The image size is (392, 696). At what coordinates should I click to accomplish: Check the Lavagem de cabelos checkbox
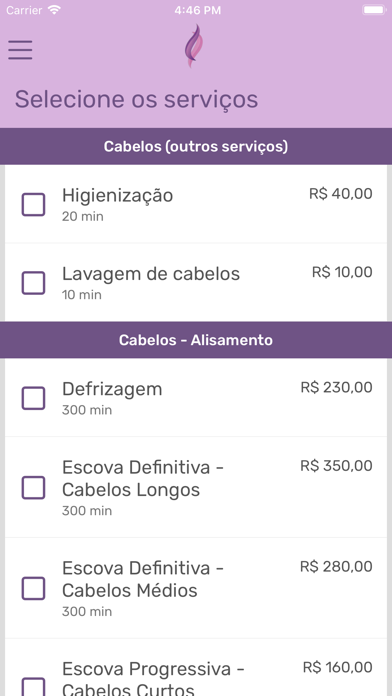pyautogui.click(x=33, y=283)
